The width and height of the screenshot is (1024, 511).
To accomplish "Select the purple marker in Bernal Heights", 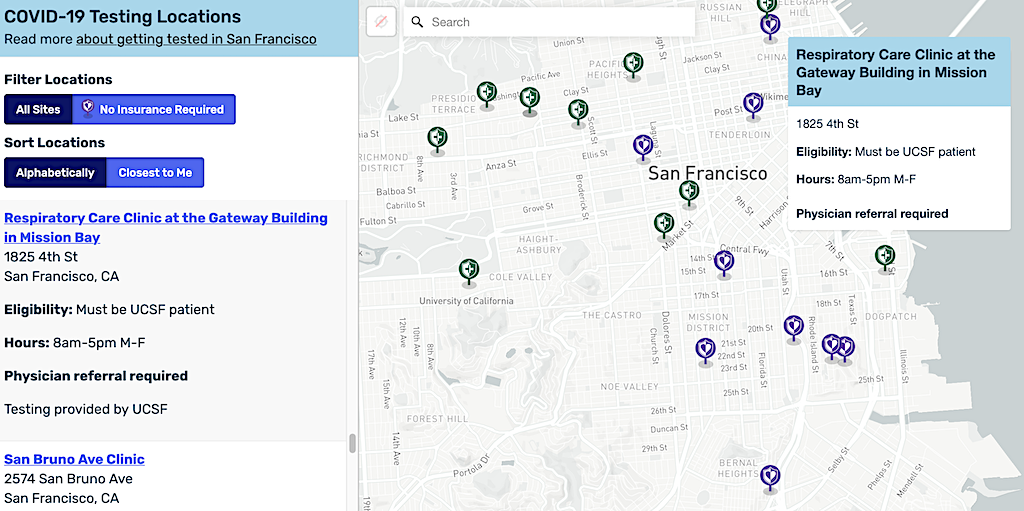I will [769, 476].
